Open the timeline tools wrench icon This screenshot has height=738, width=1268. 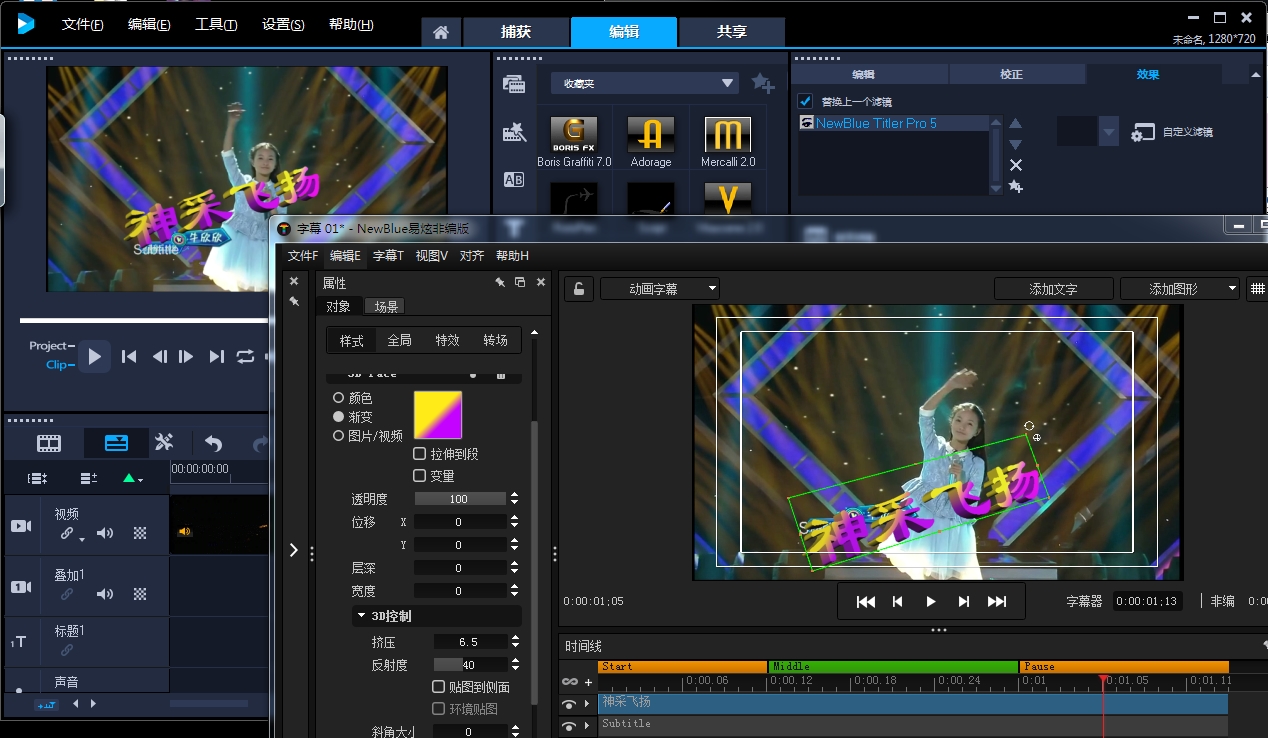coord(165,442)
